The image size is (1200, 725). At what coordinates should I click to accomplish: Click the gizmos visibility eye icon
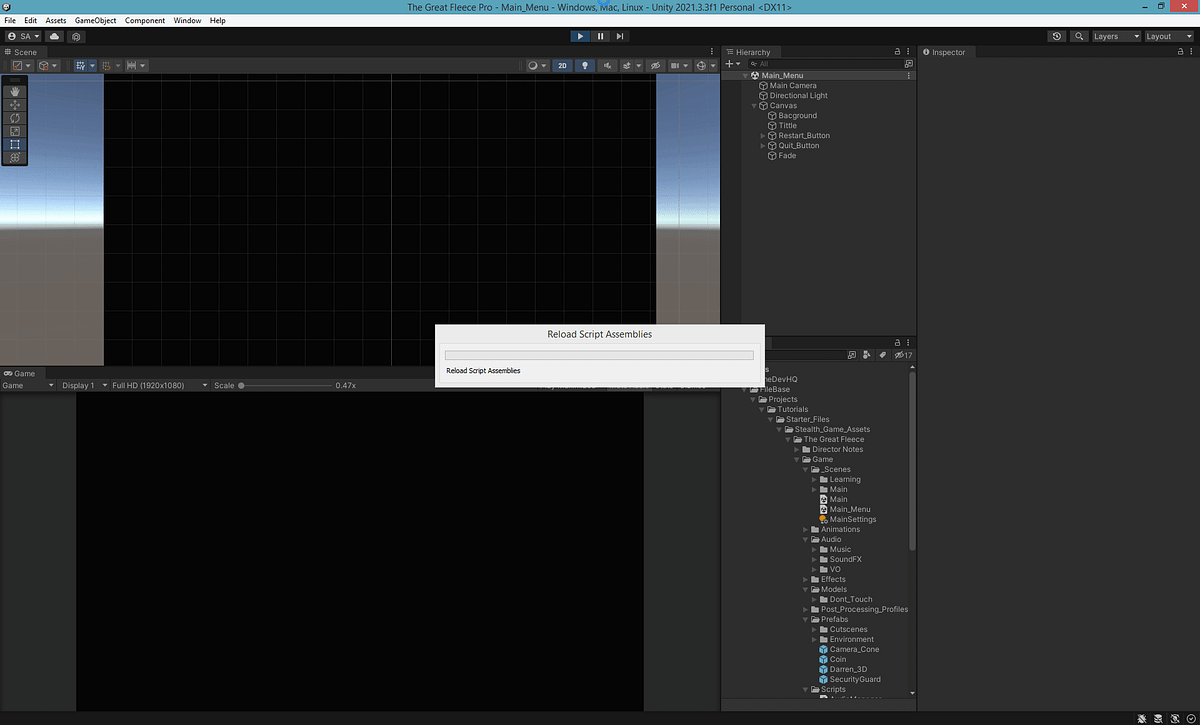[655, 65]
